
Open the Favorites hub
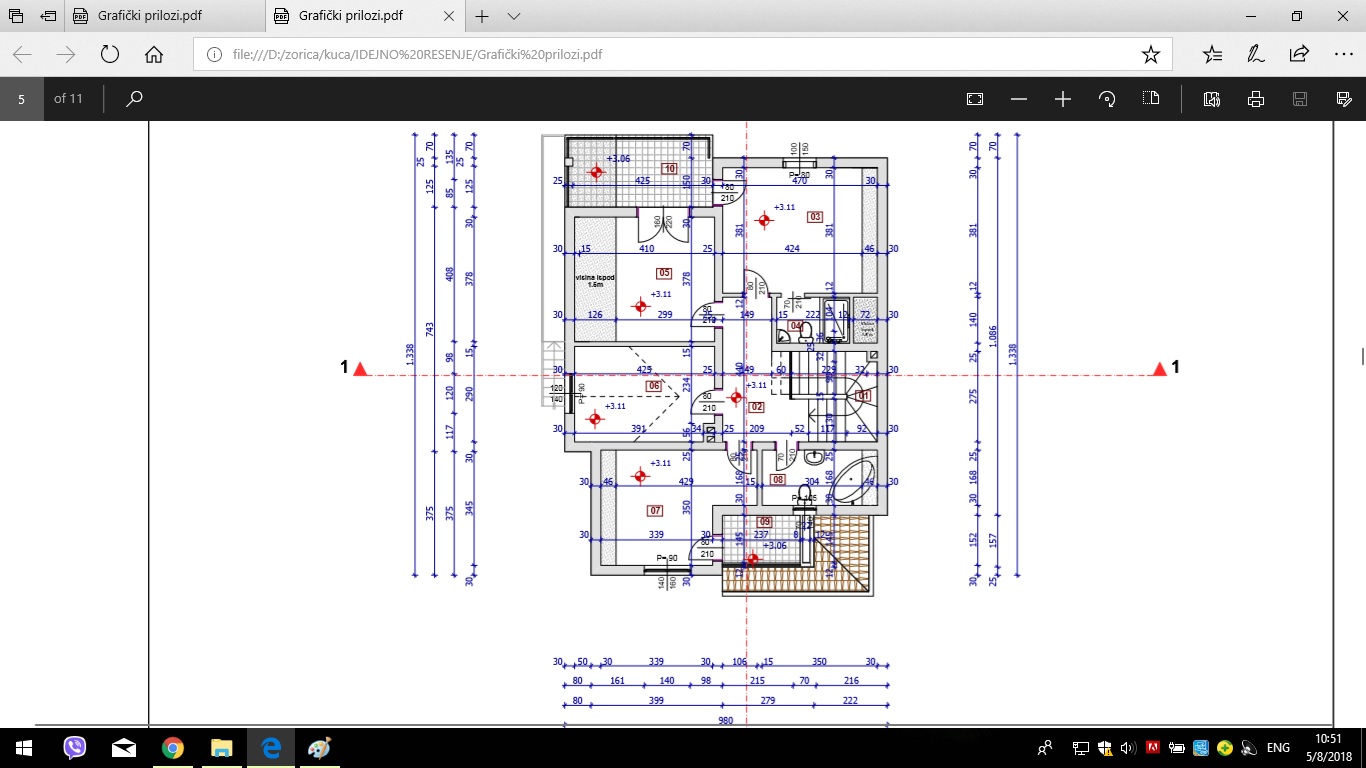(x=1212, y=54)
